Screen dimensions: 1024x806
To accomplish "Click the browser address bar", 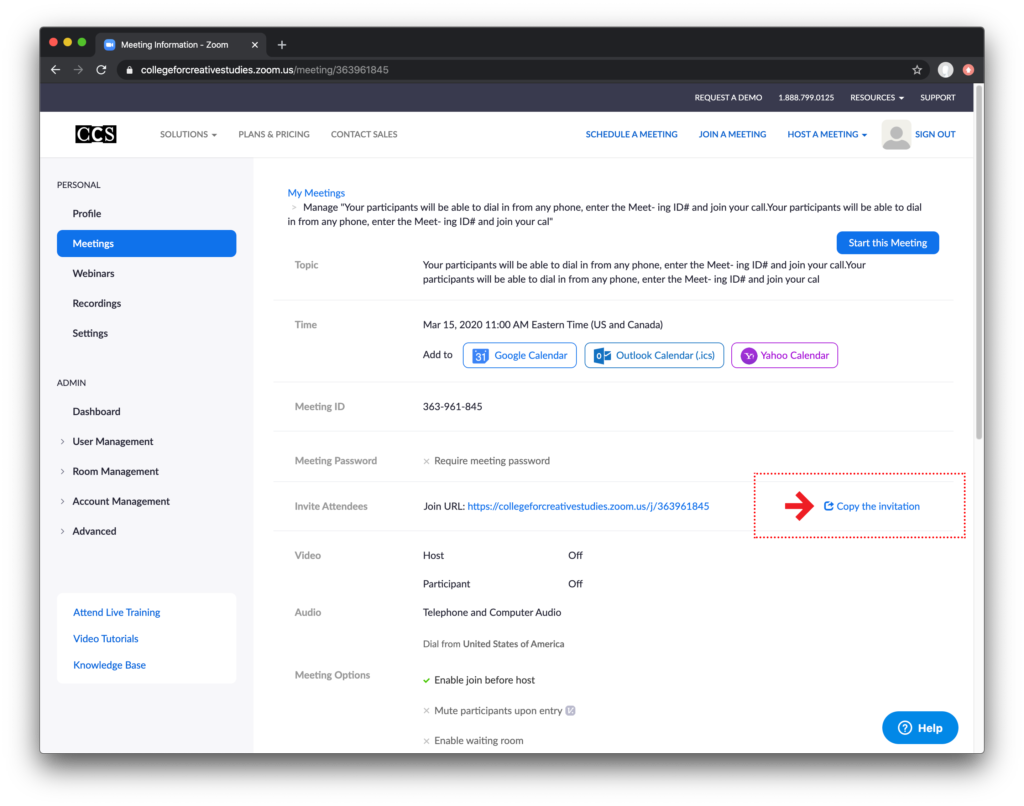I will [500, 70].
